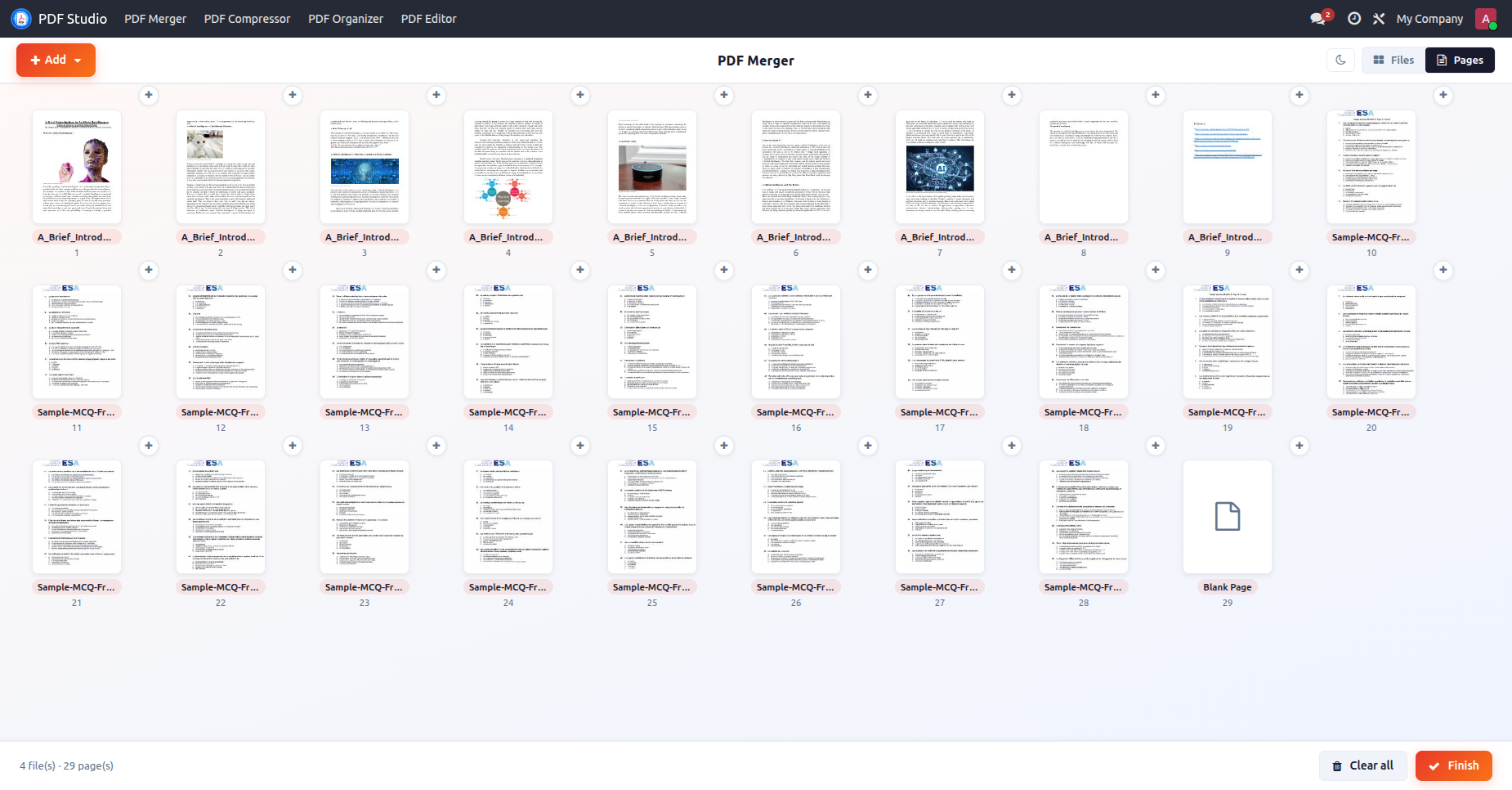Image resolution: width=1512 pixels, height=790 pixels.
Task: Expand the Add dropdown arrow
Action: 78,61
